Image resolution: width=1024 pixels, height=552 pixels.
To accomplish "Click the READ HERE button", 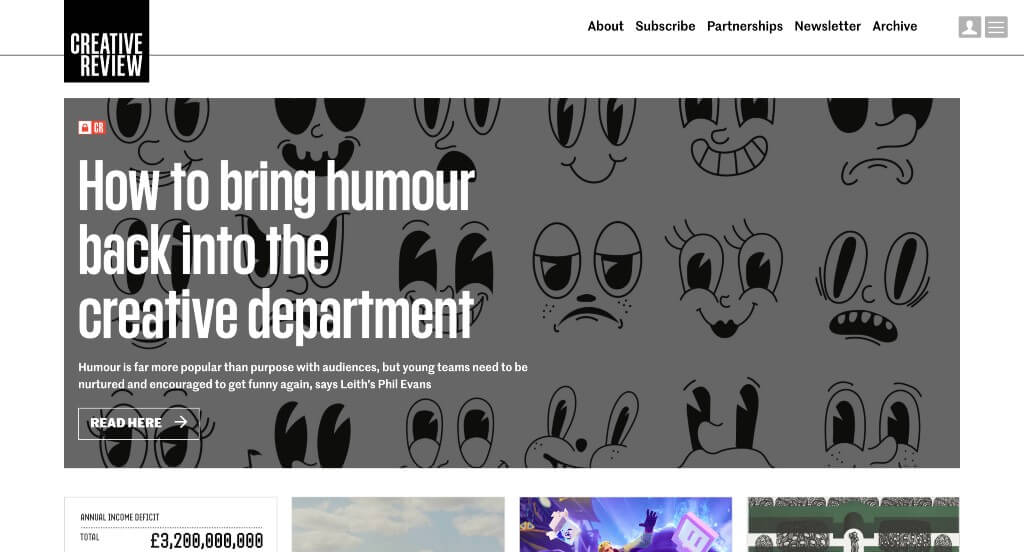I will (138, 423).
